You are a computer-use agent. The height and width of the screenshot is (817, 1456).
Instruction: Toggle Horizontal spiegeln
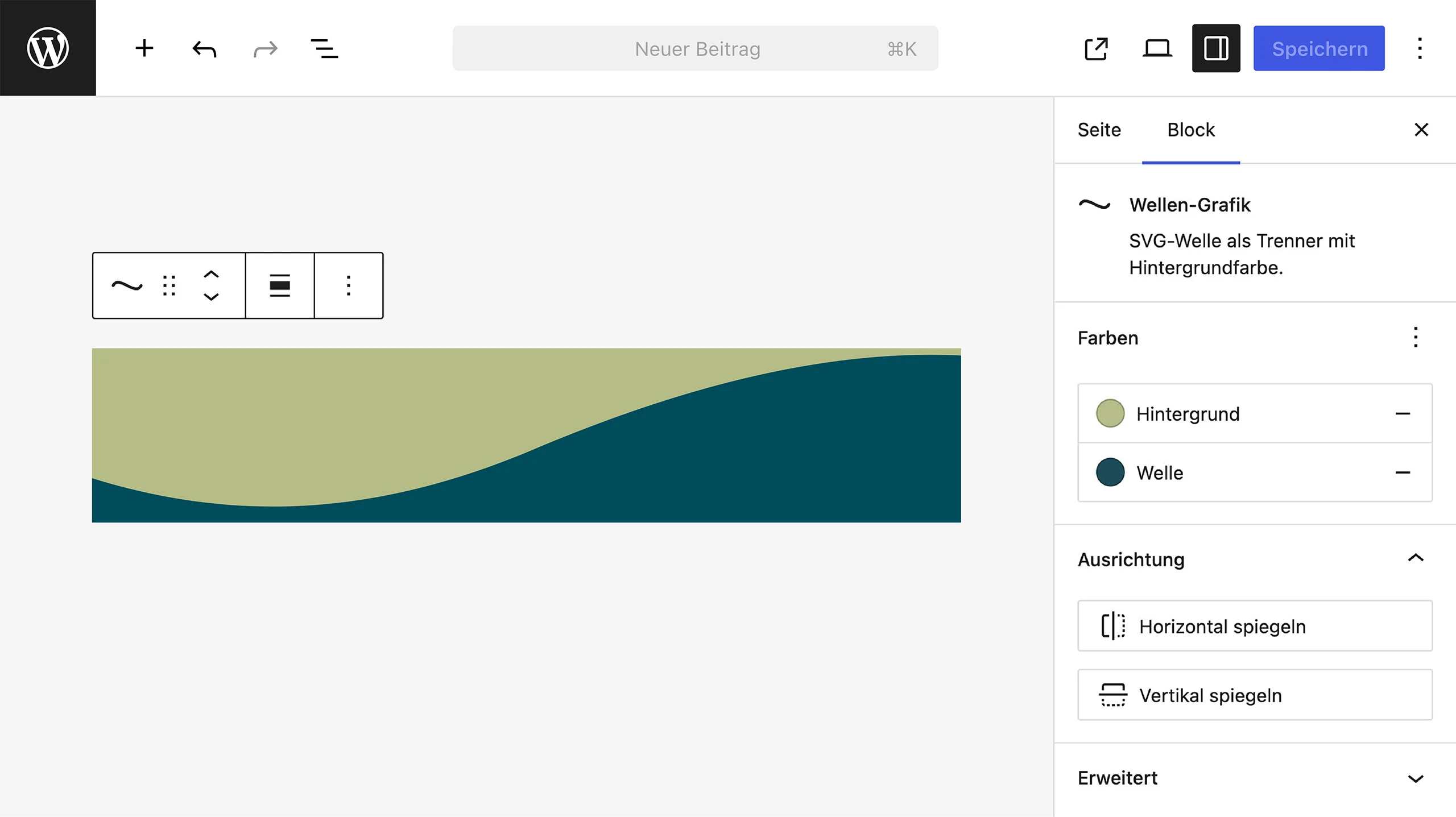coord(1255,626)
